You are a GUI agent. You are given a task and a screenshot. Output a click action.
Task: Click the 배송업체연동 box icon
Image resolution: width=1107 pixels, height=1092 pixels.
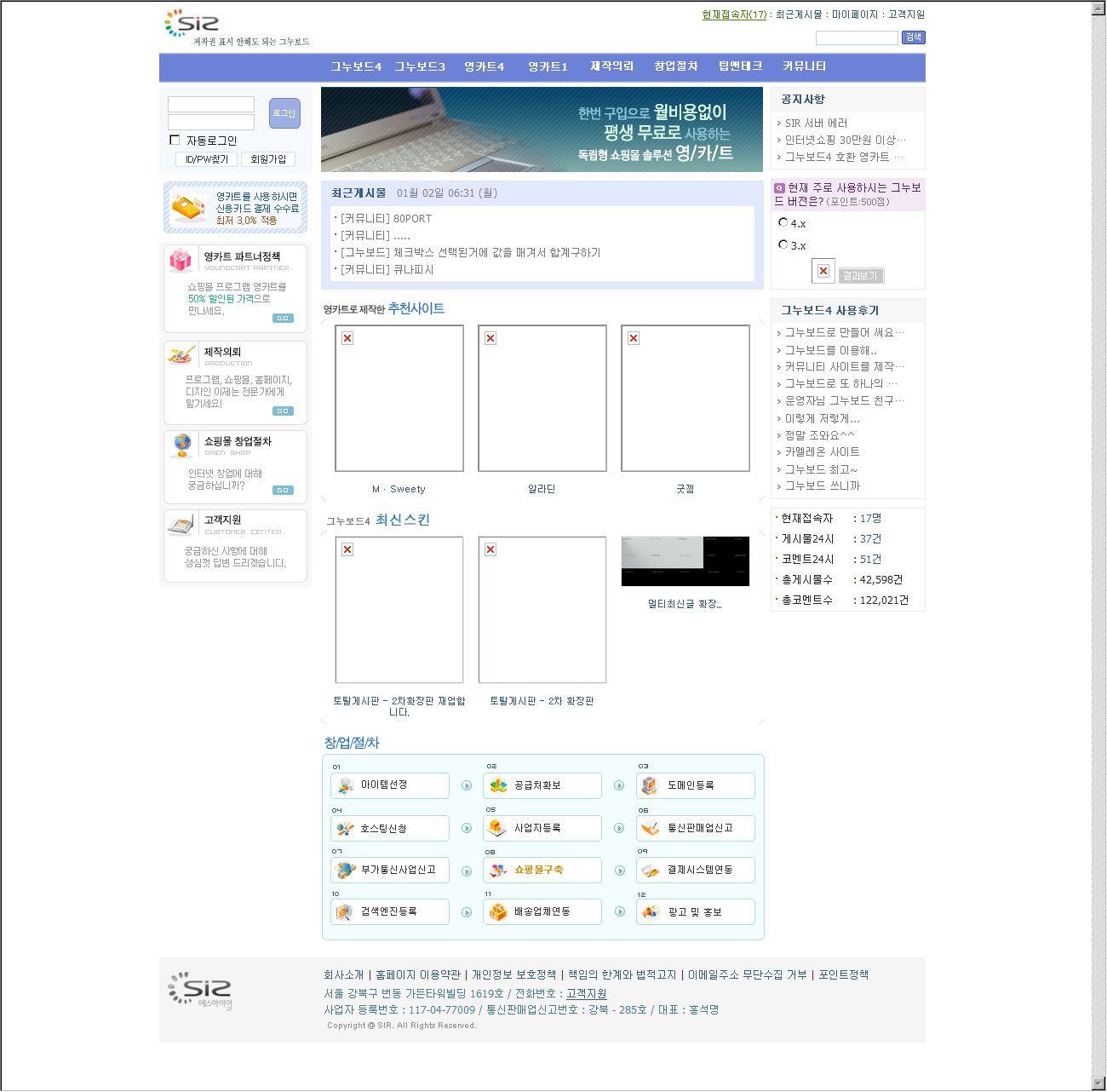point(498,912)
